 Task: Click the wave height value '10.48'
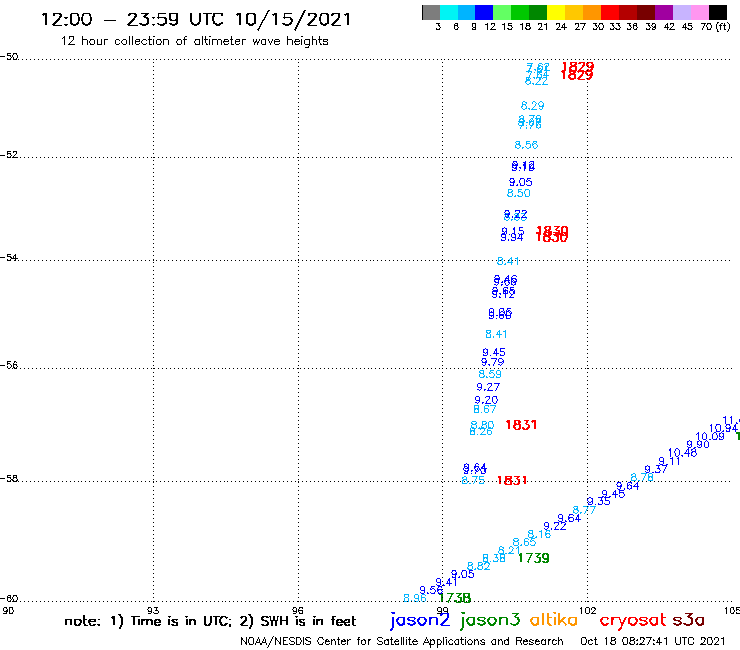(x=682, y=453)
